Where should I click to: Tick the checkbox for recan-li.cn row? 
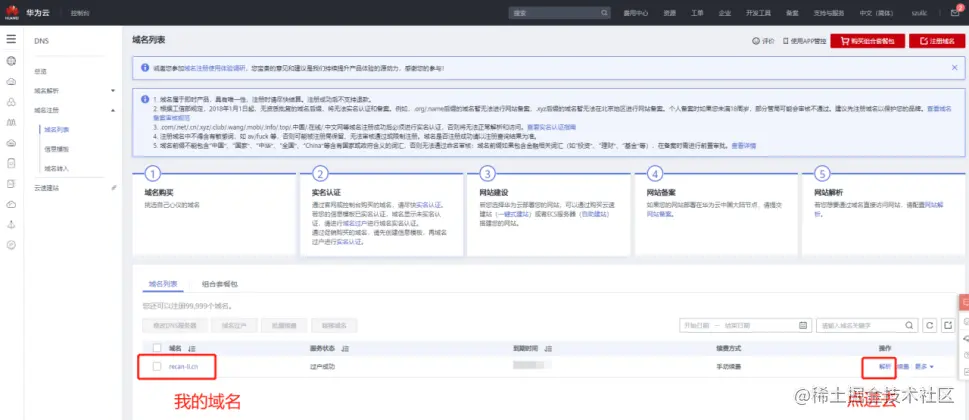(x=157, y=366)
